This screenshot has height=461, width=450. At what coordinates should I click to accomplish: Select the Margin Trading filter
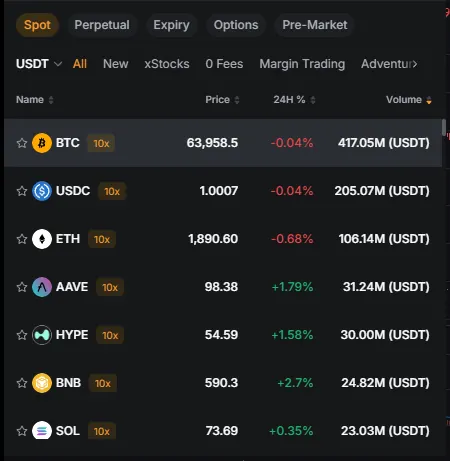(x=302, y=64)
